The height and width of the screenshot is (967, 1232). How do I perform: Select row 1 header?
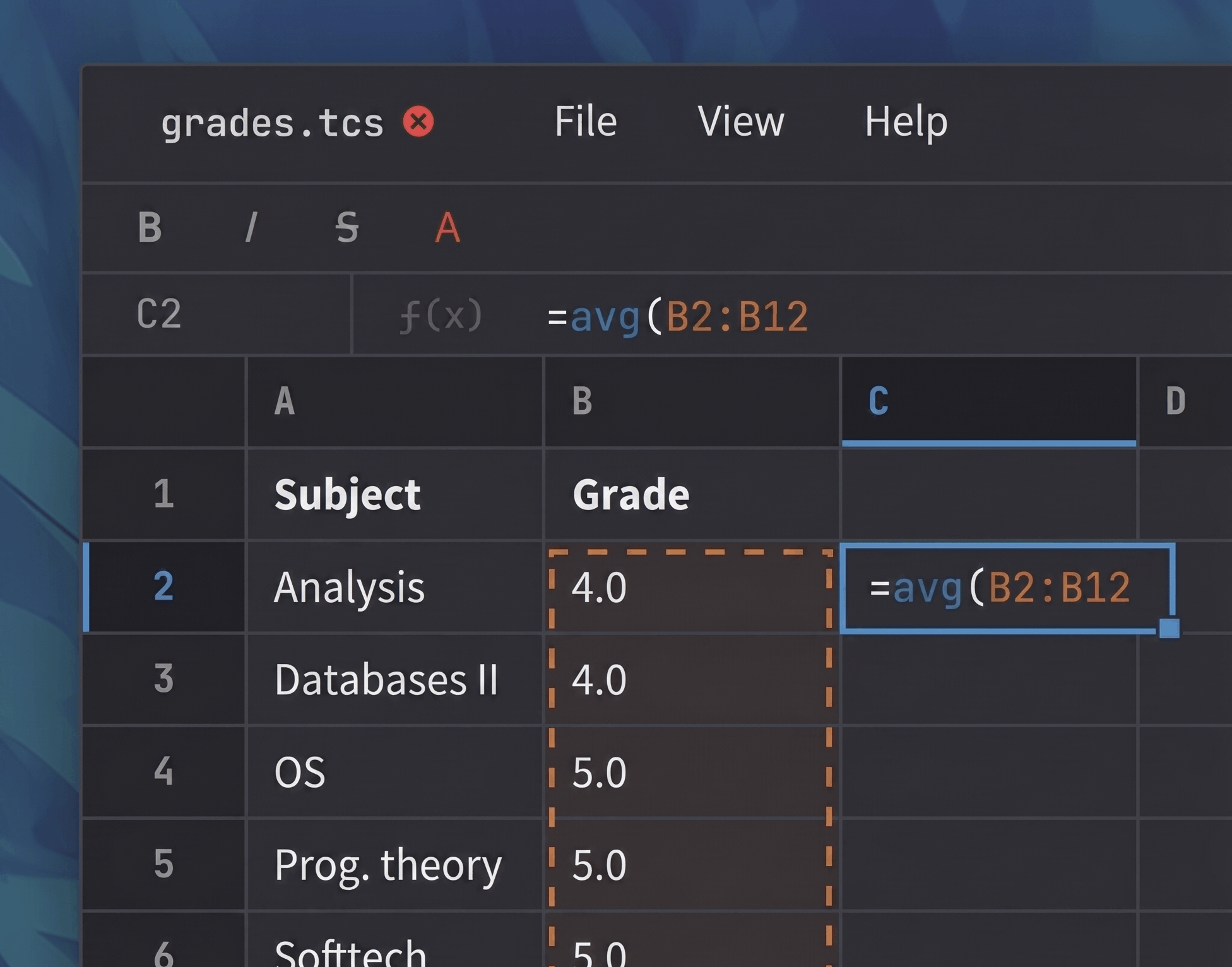coord(163,494)
